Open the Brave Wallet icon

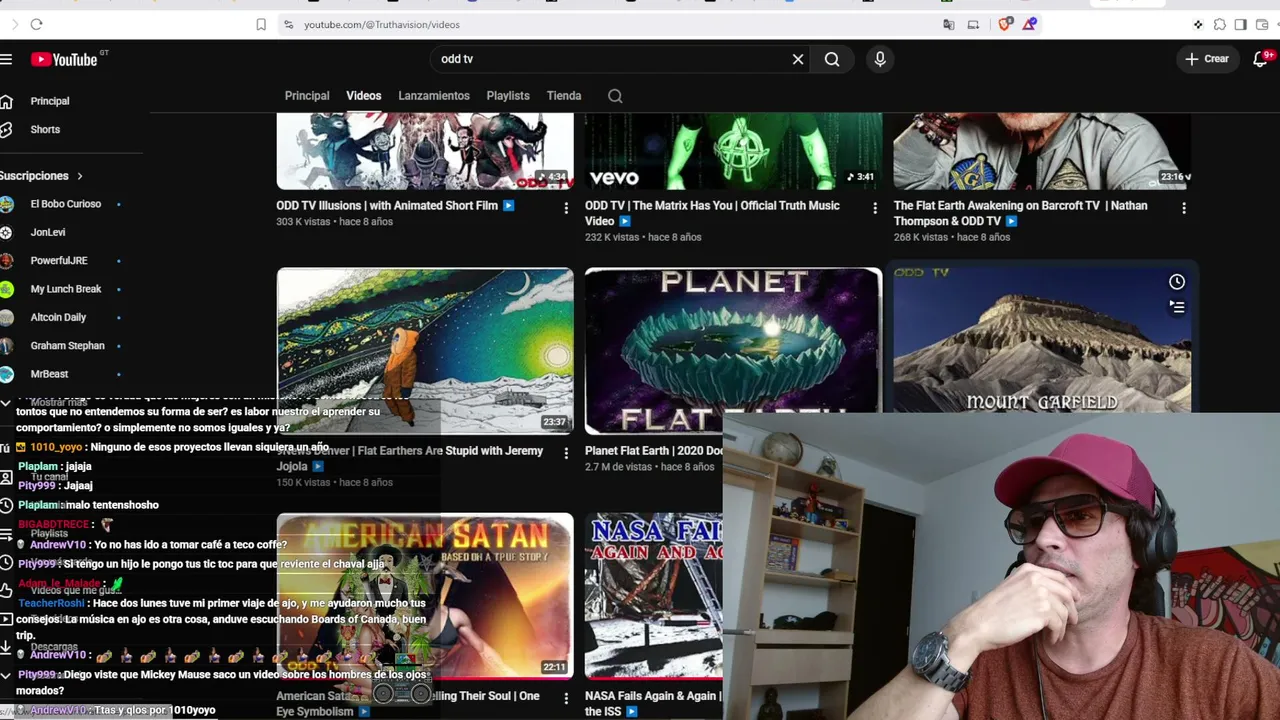point(1262,24)
